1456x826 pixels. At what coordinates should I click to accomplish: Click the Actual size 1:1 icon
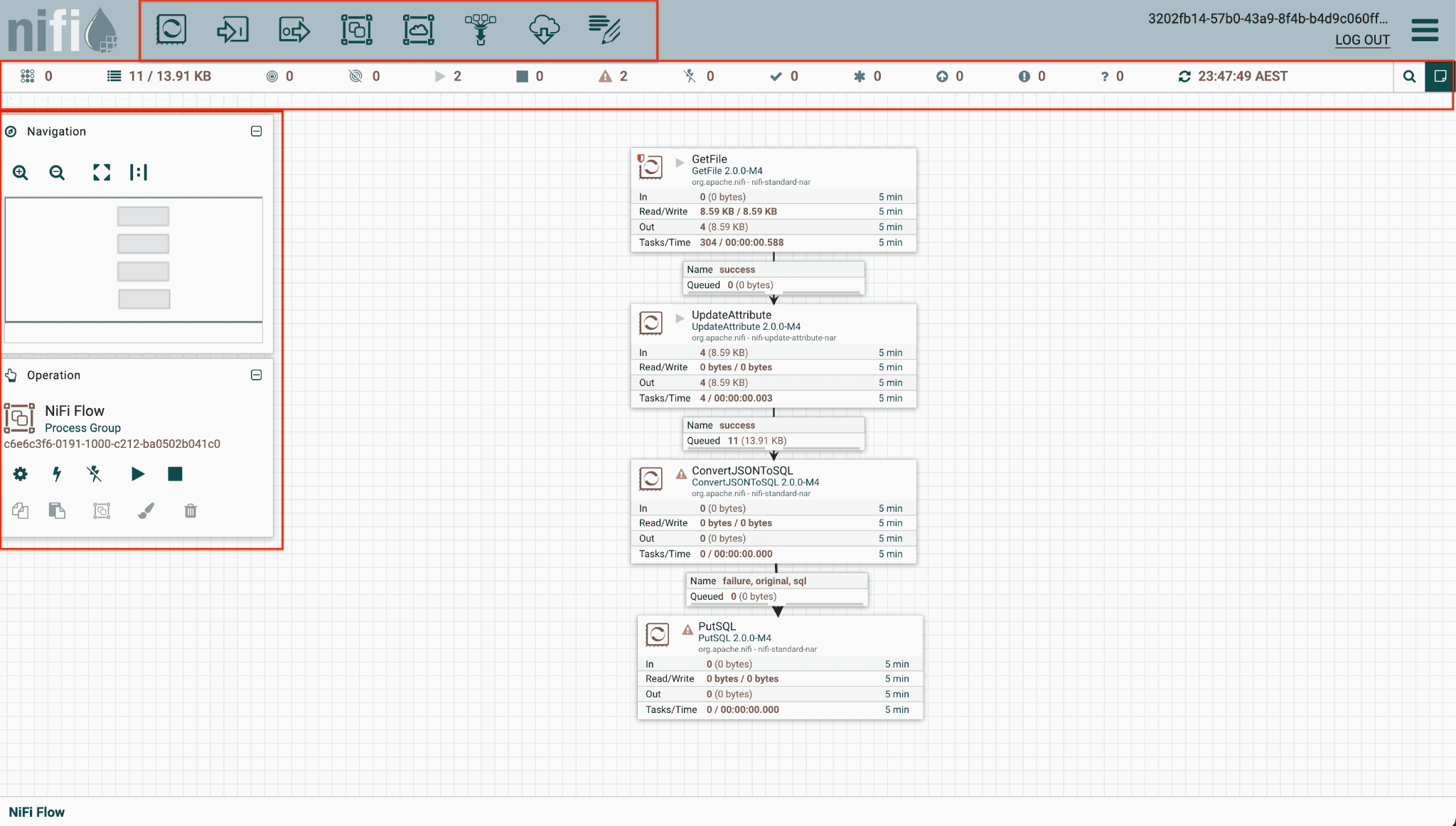coord(139,172)
